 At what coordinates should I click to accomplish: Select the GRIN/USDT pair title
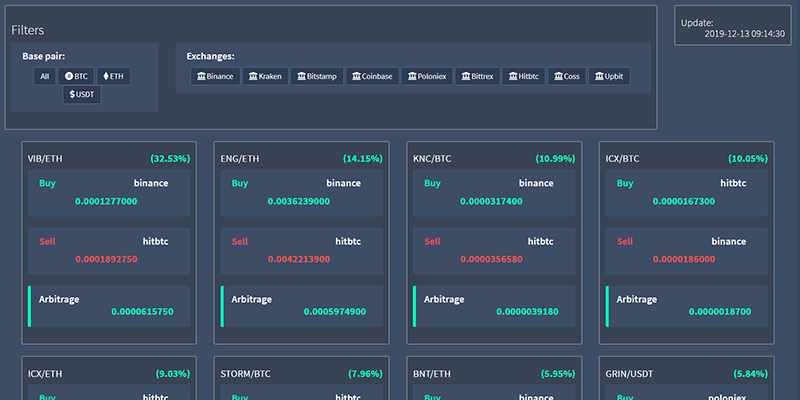(x=631, y=374)
